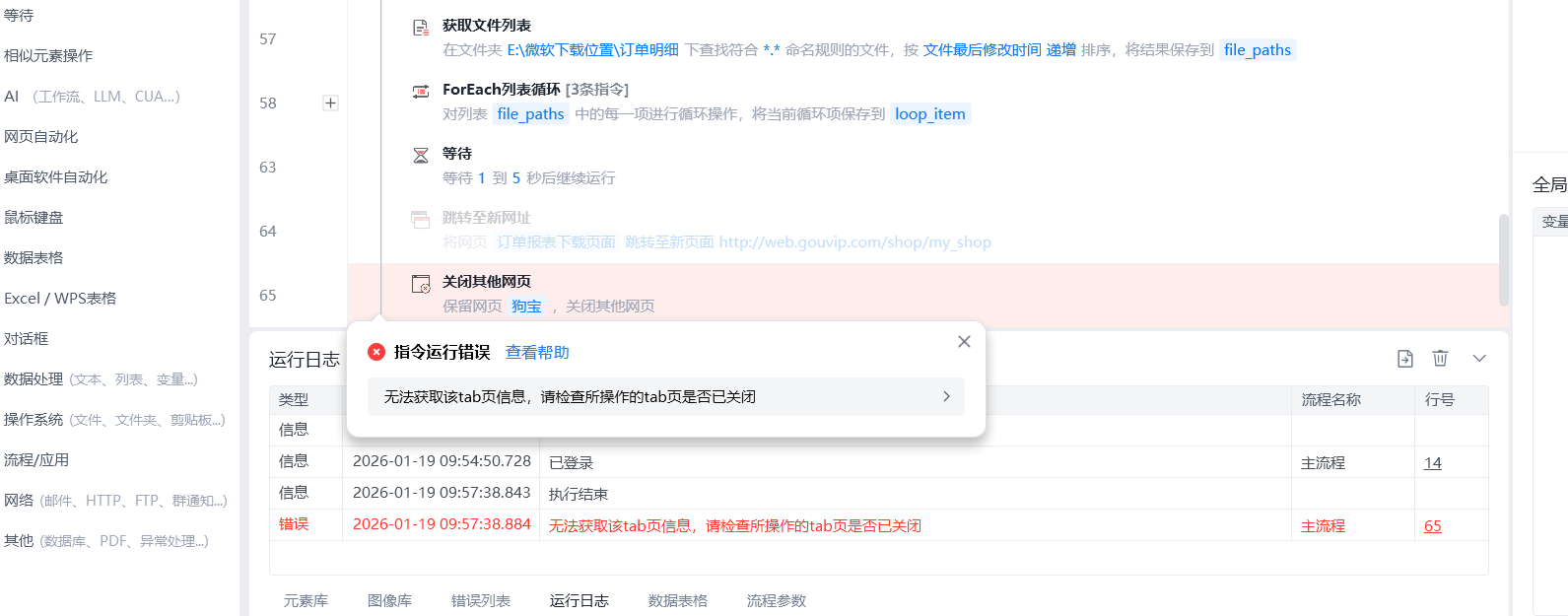This screenshot has height=616, width=1568.
Task: Click the red error icon in popup
Action: tap(376, 352)
